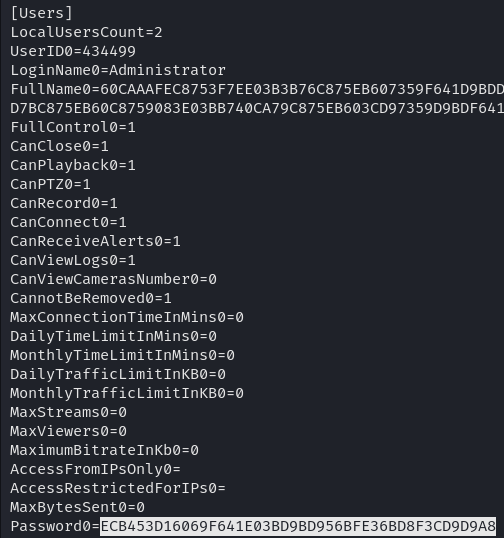Screen dimensions: 504x538
Task: Click the CanViewCamerasNumber0=0 line
Action: 113,279
